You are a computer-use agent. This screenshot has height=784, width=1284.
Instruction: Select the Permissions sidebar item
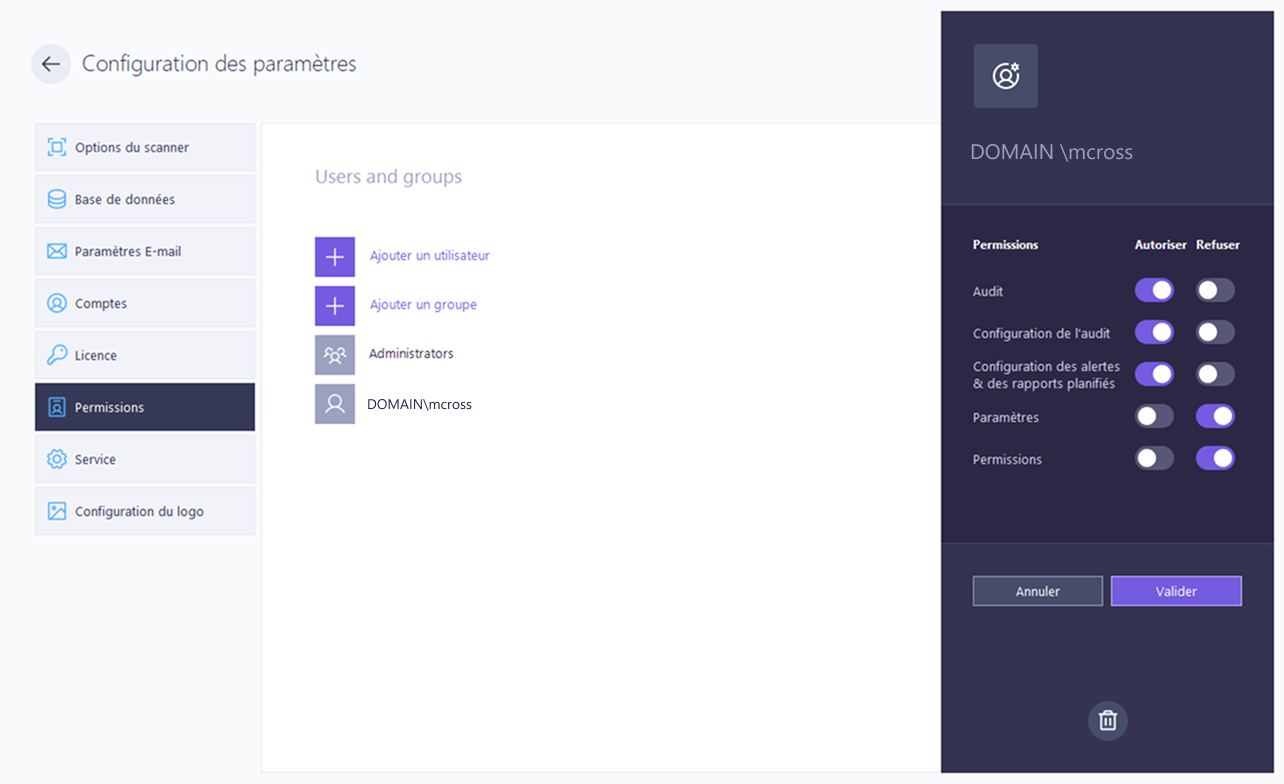tap(145, 407)
